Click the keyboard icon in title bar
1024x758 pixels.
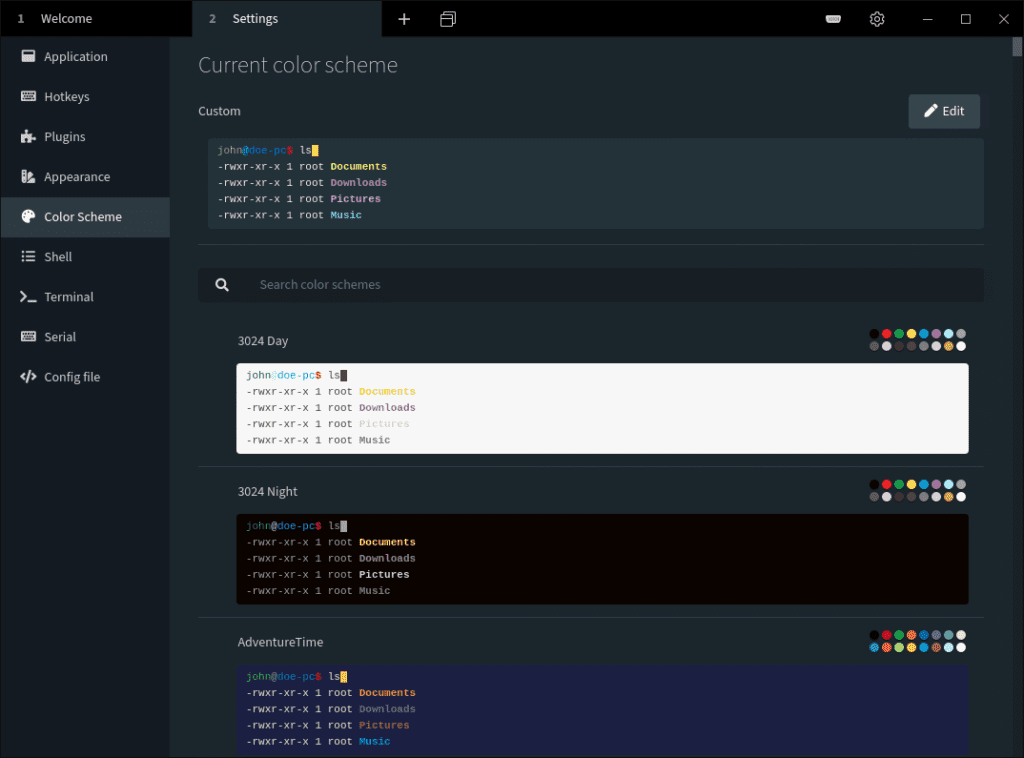point(833,19)
